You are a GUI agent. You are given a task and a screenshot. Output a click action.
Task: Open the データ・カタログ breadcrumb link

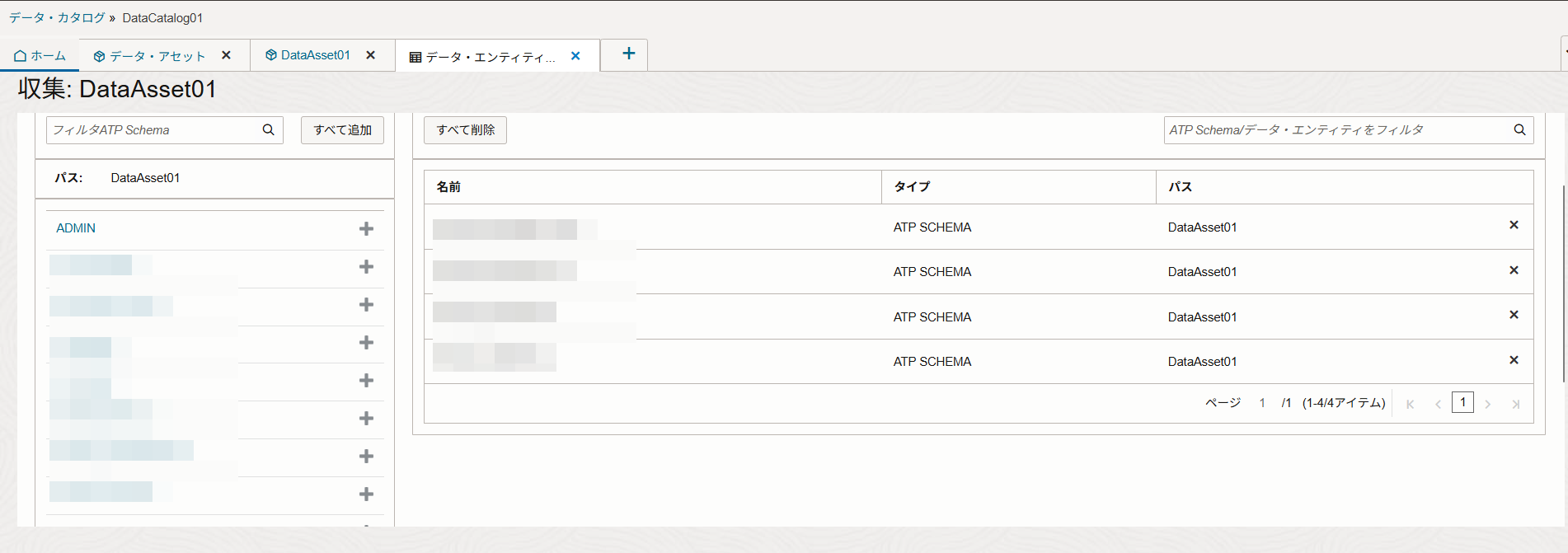pyautogui.click(x=57, y=17)
